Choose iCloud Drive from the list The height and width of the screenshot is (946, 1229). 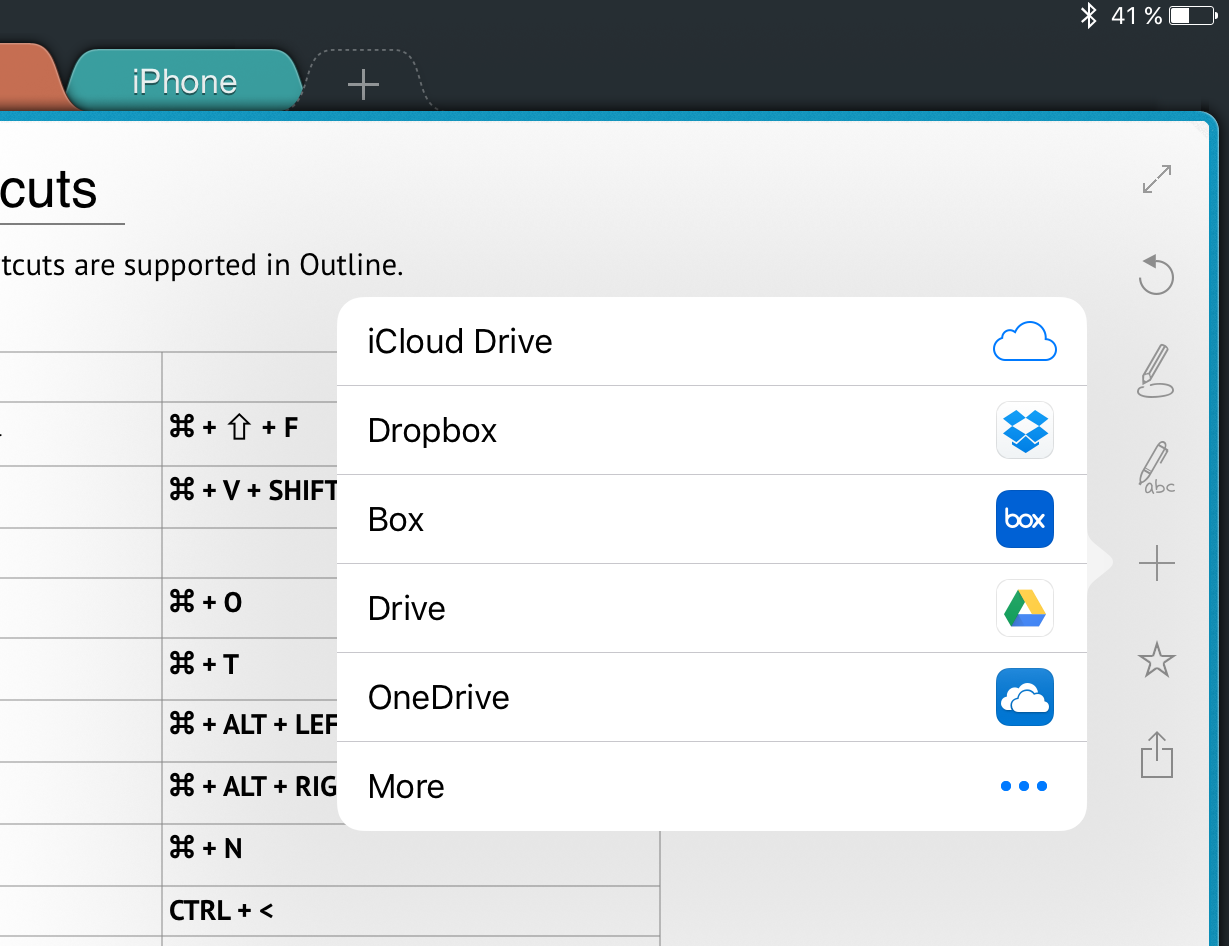[x=712, y=341]
